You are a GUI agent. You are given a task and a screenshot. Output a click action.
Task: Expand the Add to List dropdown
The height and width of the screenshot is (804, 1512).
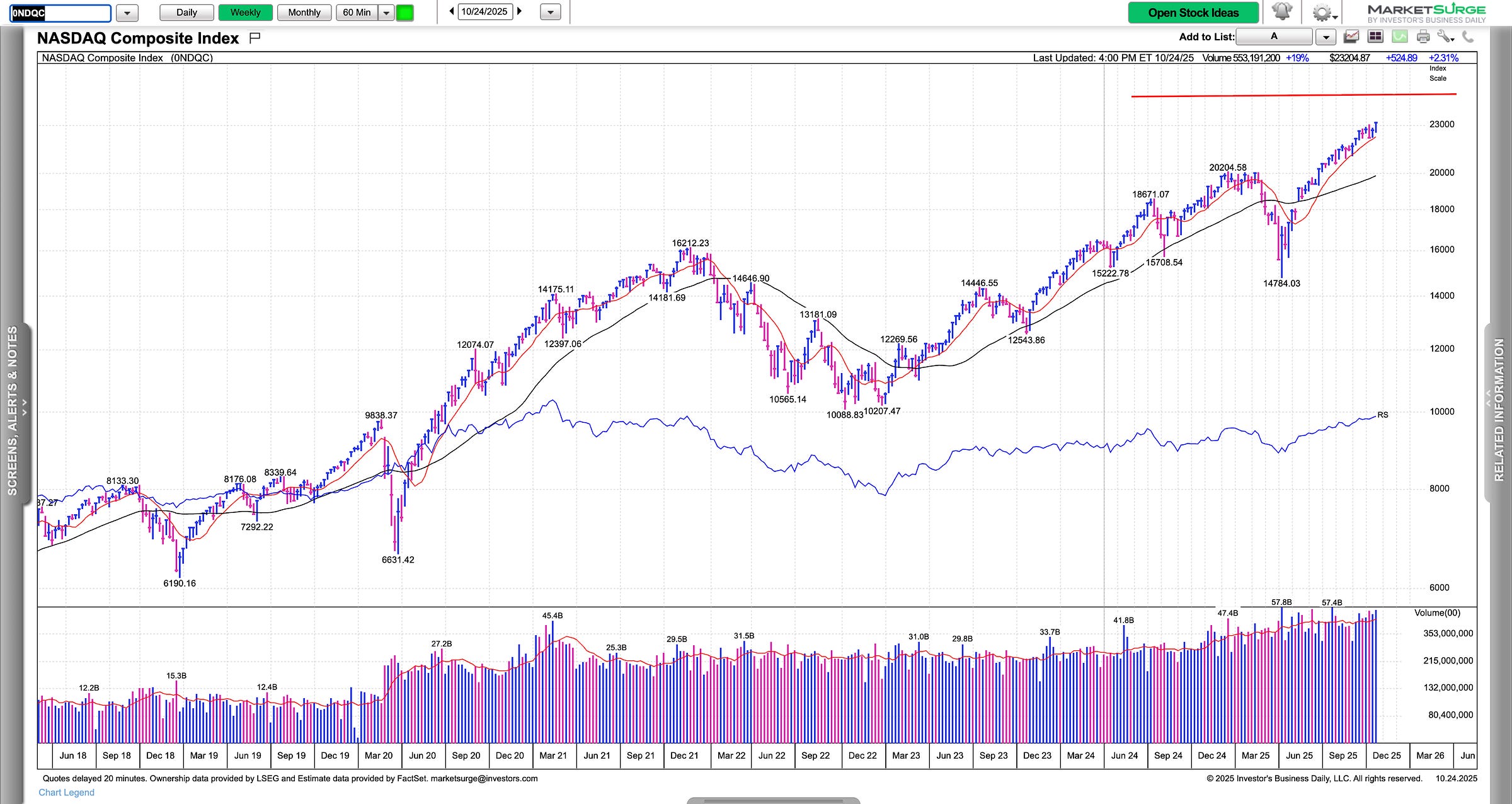tap(1326, 37)
